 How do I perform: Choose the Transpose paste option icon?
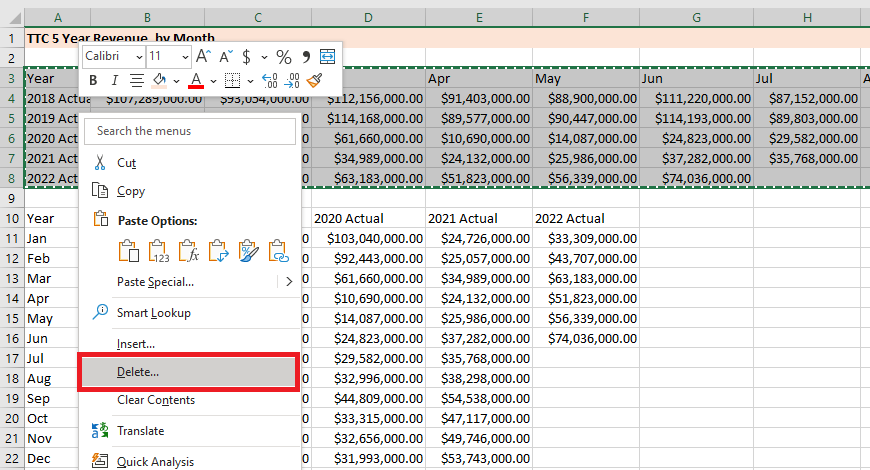[218, 250]
